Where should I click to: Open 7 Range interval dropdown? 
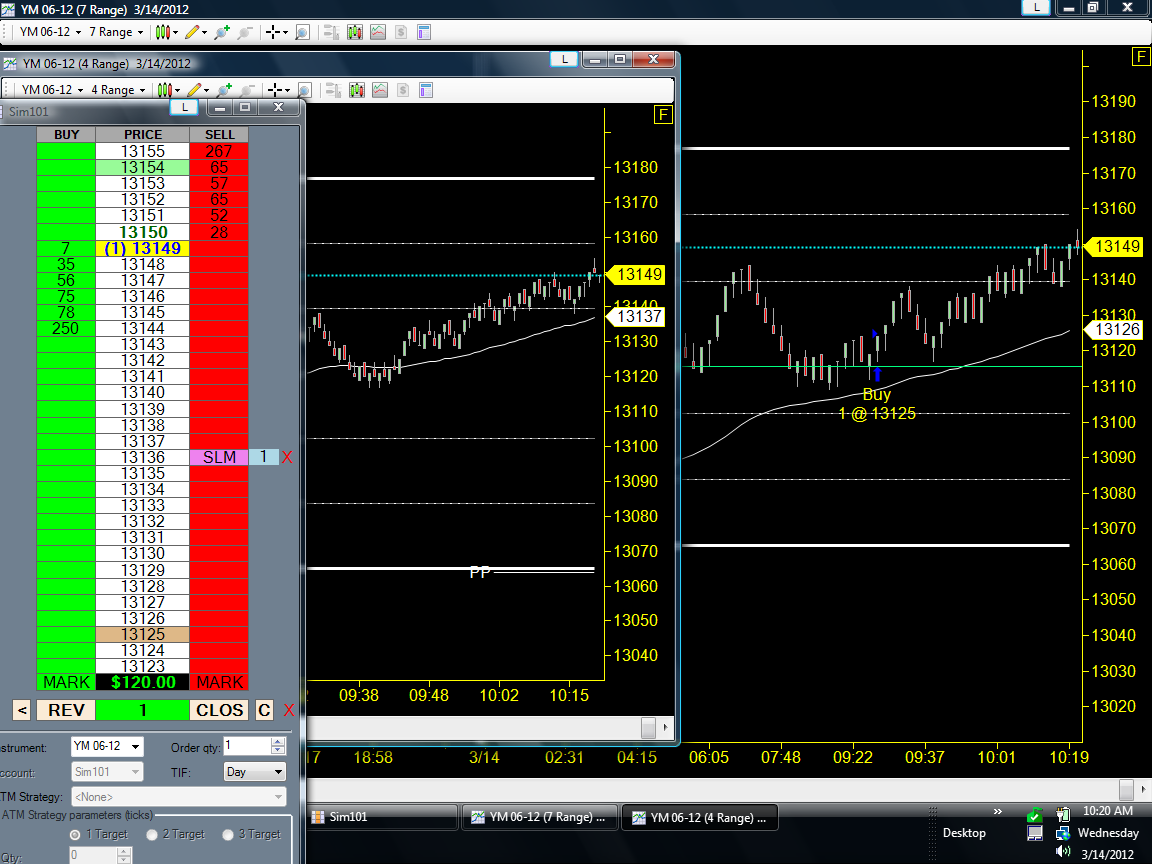[115, 32]
